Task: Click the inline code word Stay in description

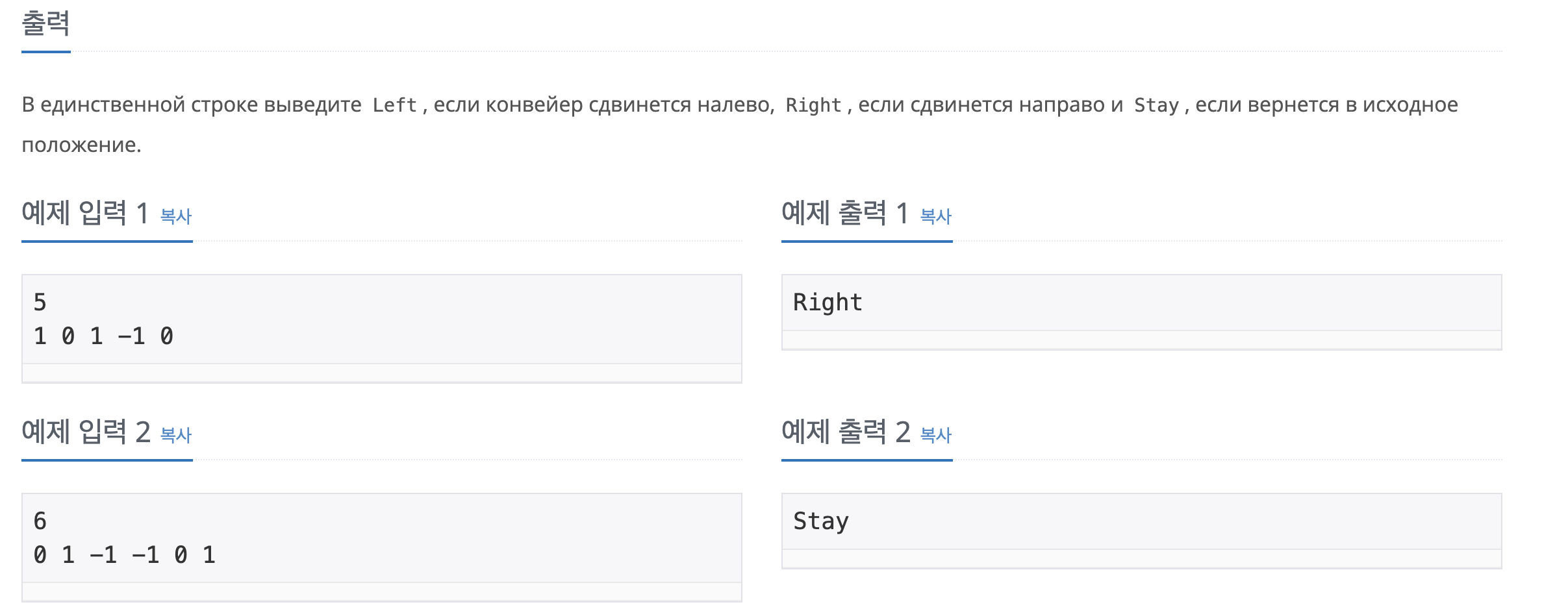Action: point(1156,105)
